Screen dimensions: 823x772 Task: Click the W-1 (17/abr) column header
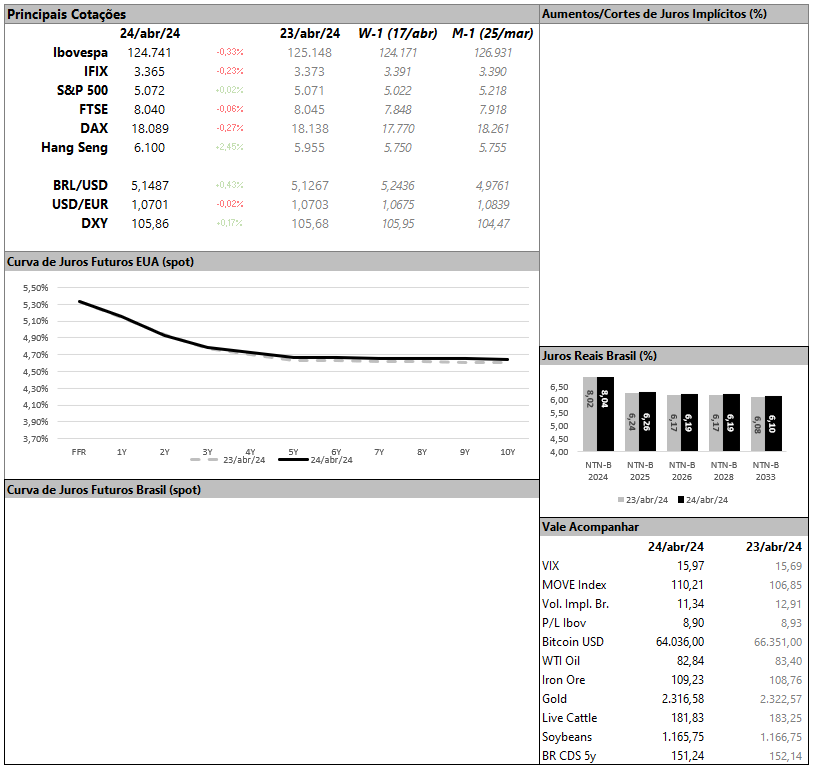(397, 33)
